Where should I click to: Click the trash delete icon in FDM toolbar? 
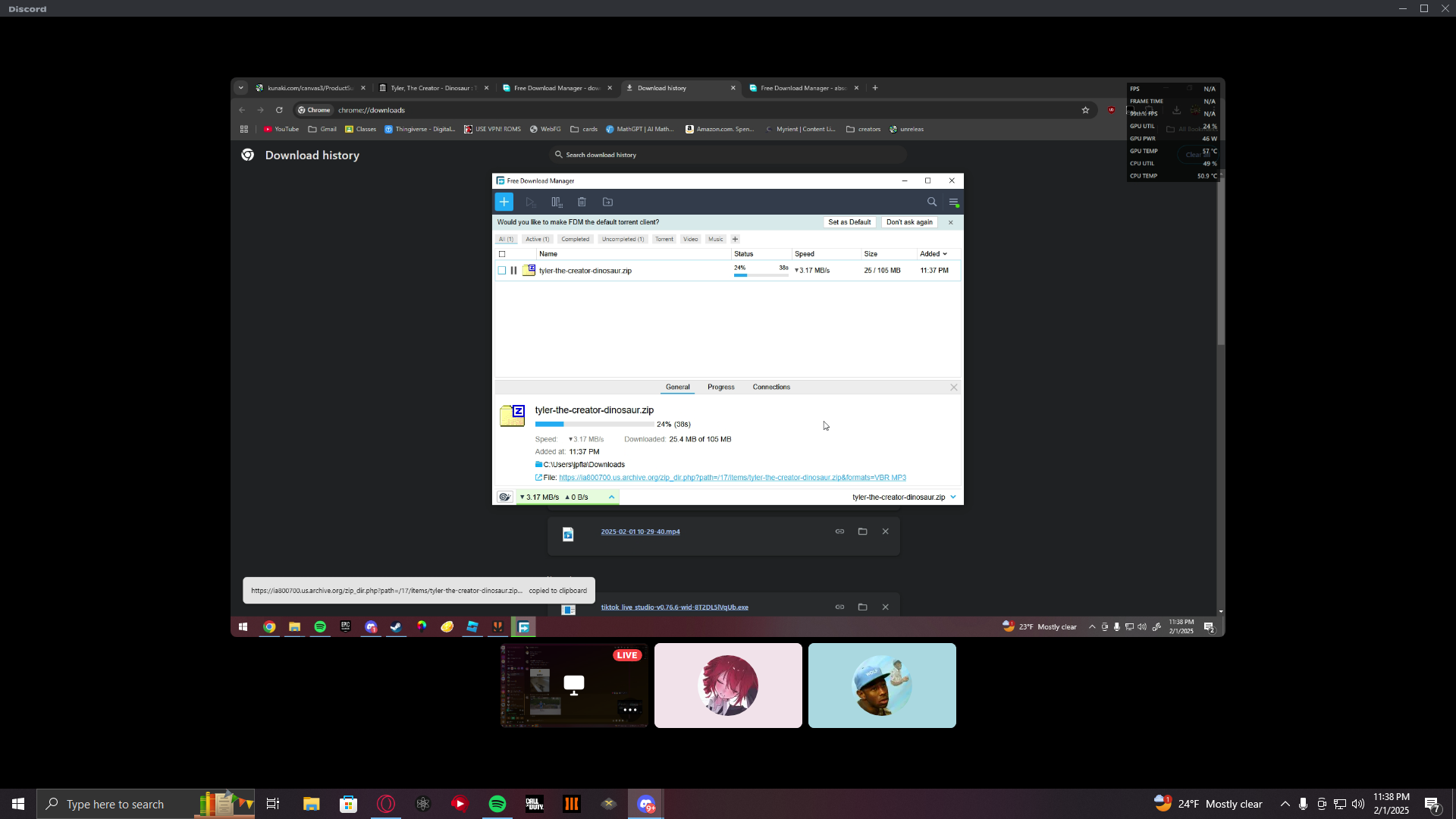point(582,202)
